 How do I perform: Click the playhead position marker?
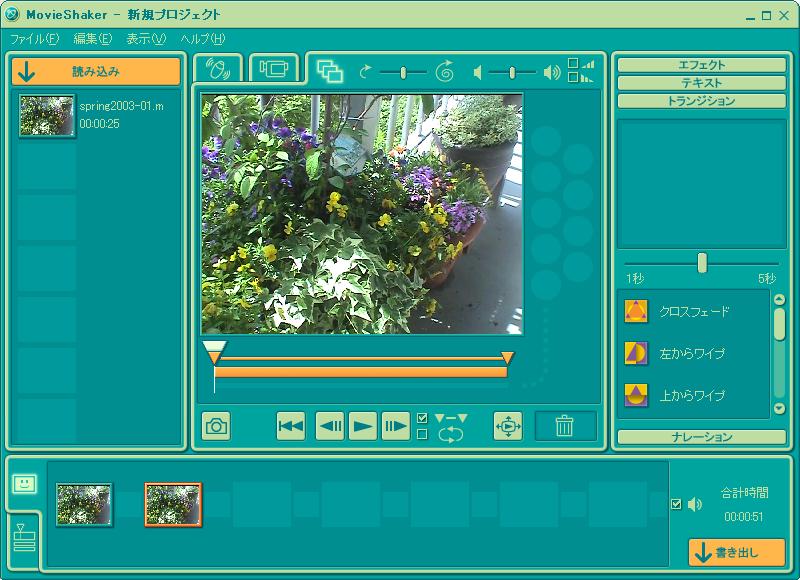tap(214, 347)
